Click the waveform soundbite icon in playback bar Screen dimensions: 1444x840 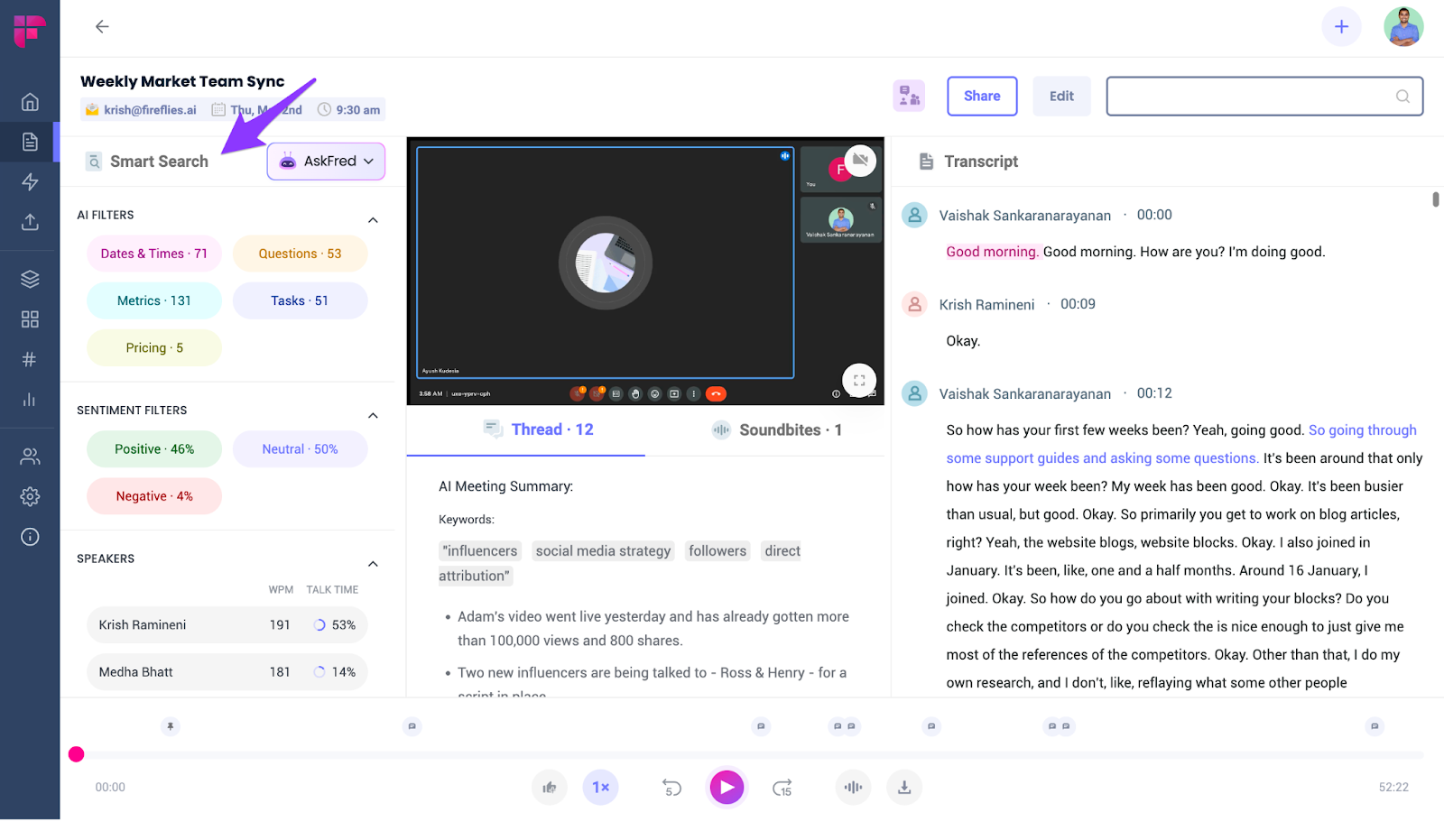tap(854, 787)
